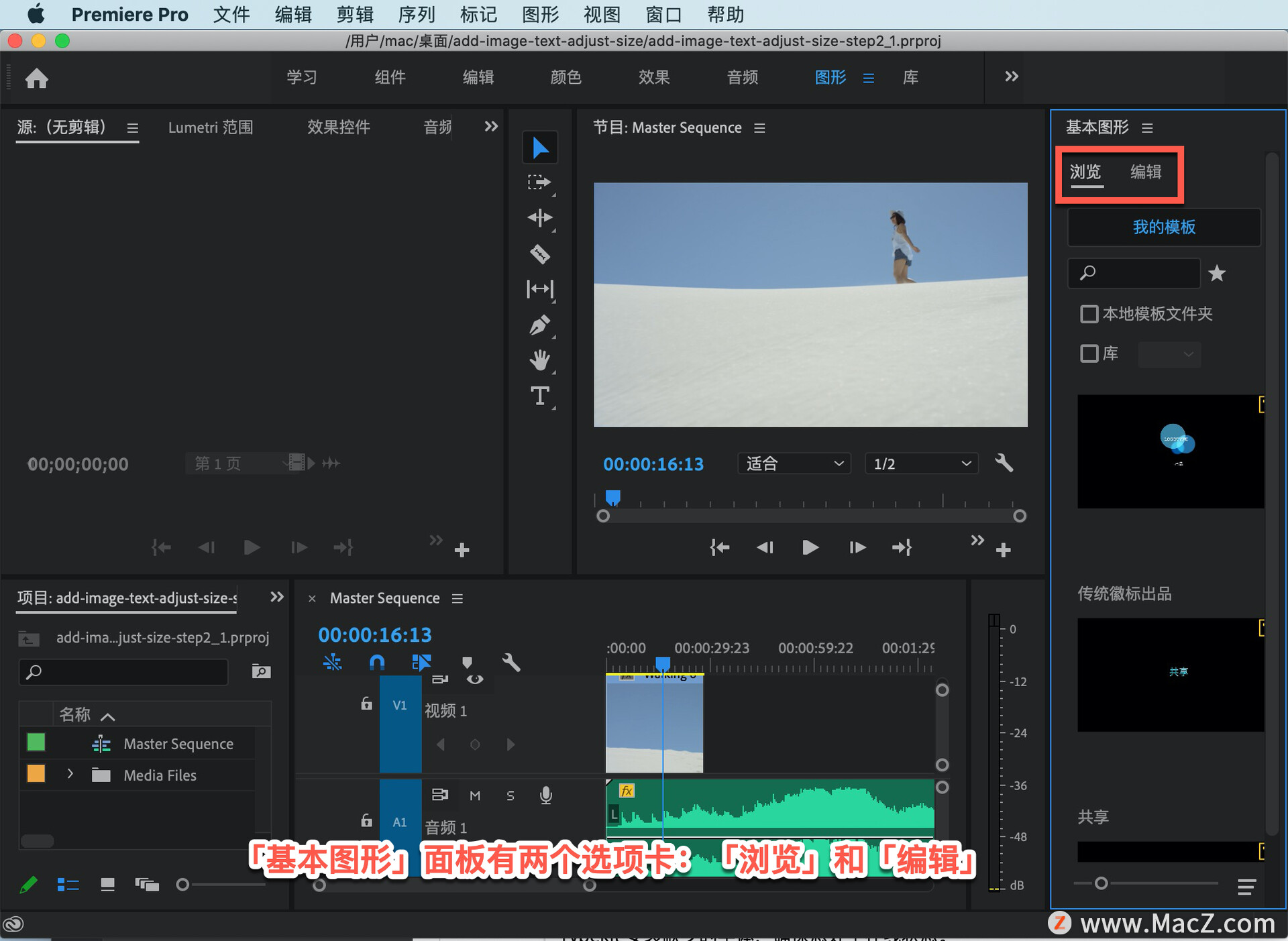Show hidden Project panel tabs chevron
Screen dimensions: 1288x941
(276, 597)
